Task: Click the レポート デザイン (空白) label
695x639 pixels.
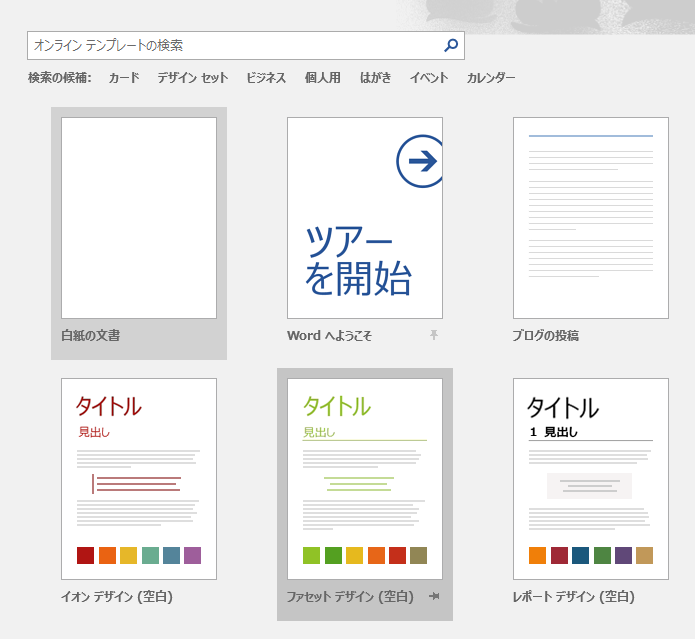Action: click(x=574, y=596)
